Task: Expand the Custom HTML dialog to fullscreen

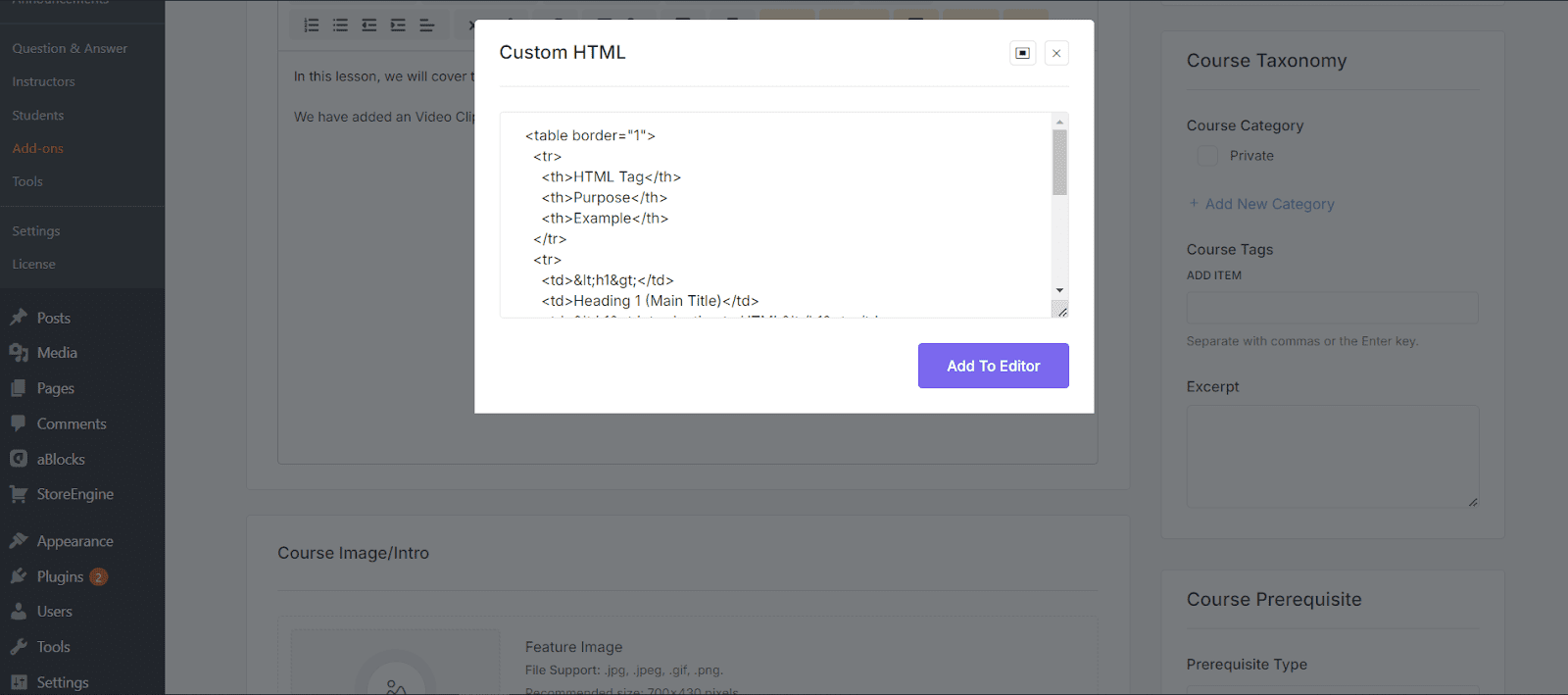Action: click(x=1021, y=53)
